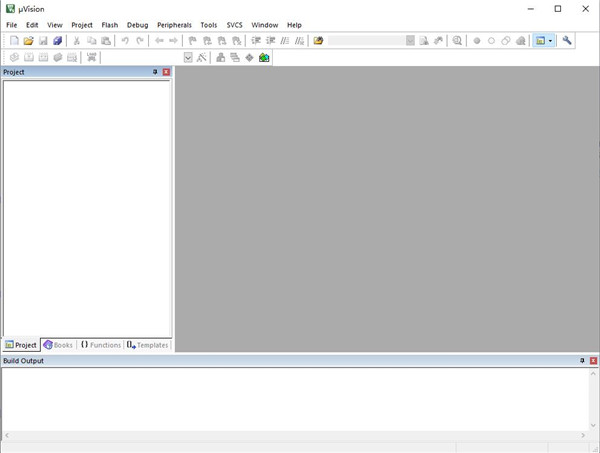
Task: Expand the window layout dropdown arrow
Action: 551,41
